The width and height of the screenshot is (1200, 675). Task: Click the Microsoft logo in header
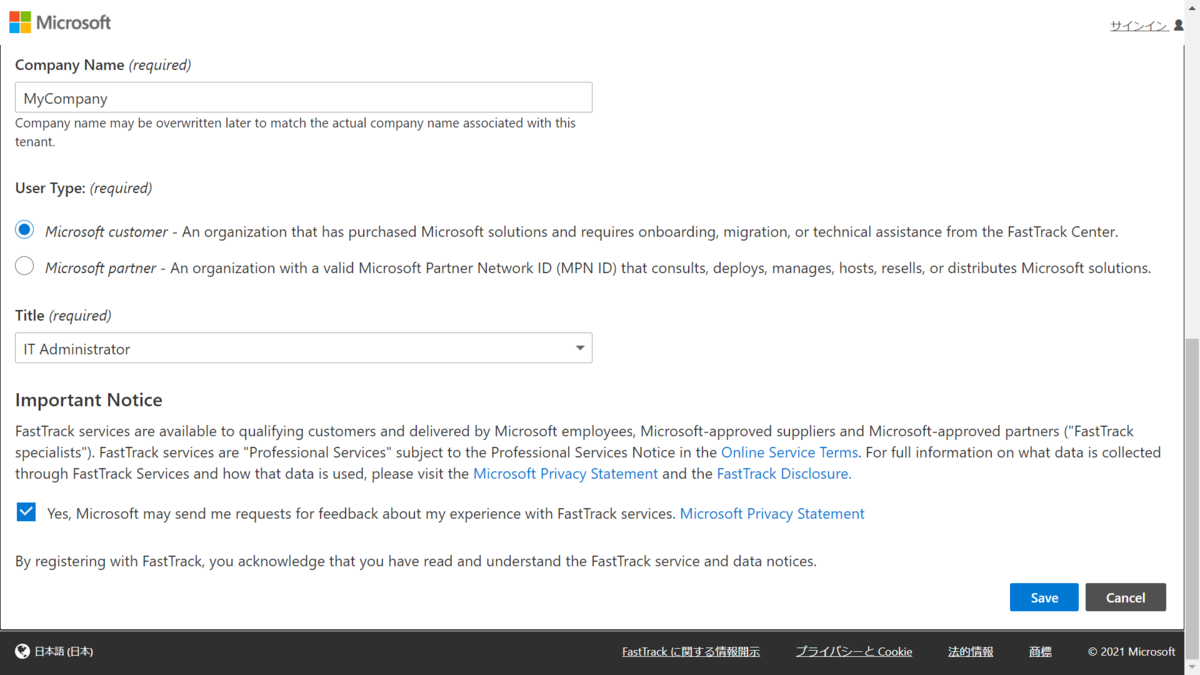pyautogui.click(x=60, y=22)
